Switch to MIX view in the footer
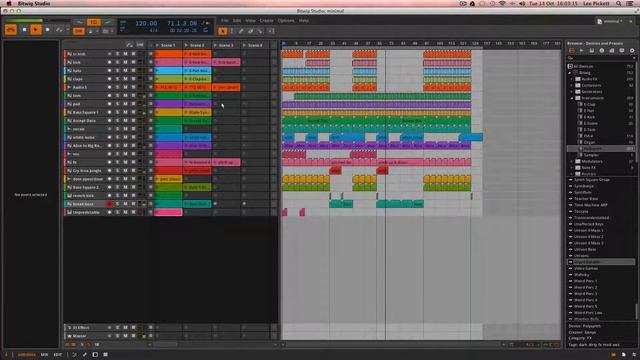This screenshot has width=640, height=360. [x=44, y=355]
